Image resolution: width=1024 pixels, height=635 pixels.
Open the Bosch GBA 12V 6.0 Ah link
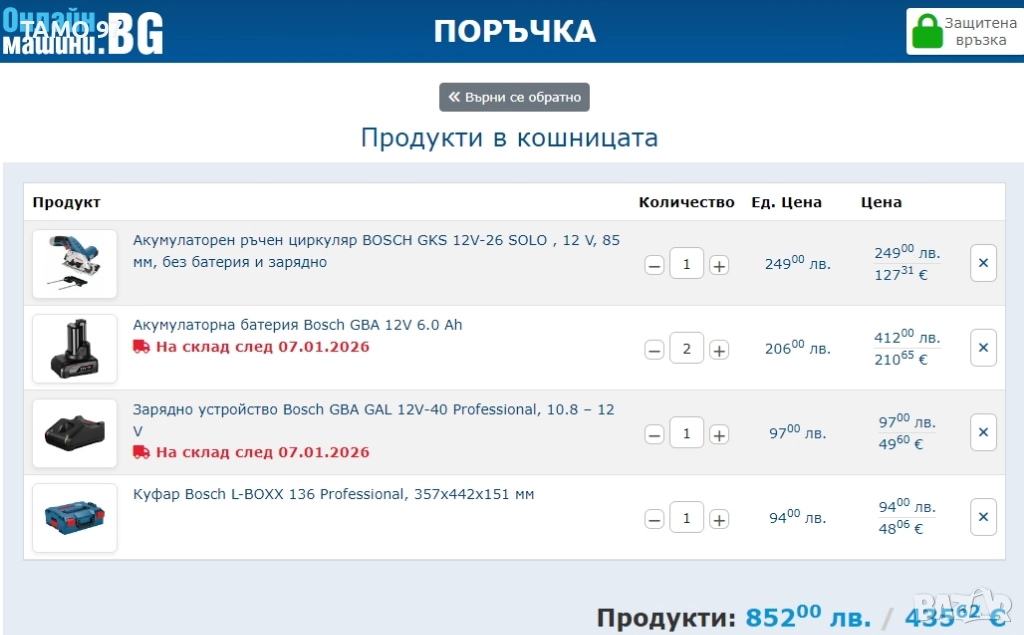[297, 325]
